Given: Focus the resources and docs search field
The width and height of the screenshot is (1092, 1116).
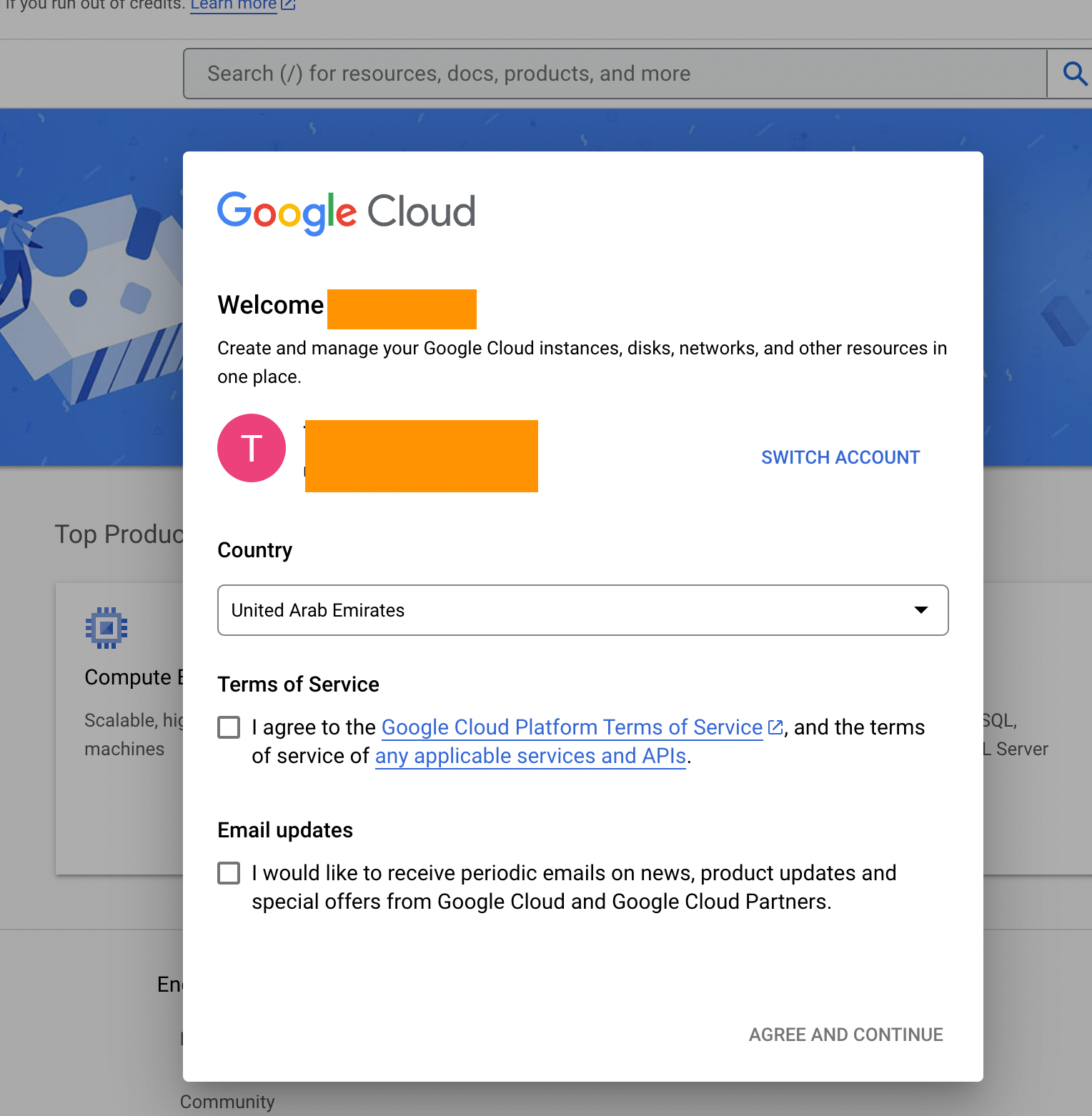Looking at the screenshot, I should coord(615,74).
